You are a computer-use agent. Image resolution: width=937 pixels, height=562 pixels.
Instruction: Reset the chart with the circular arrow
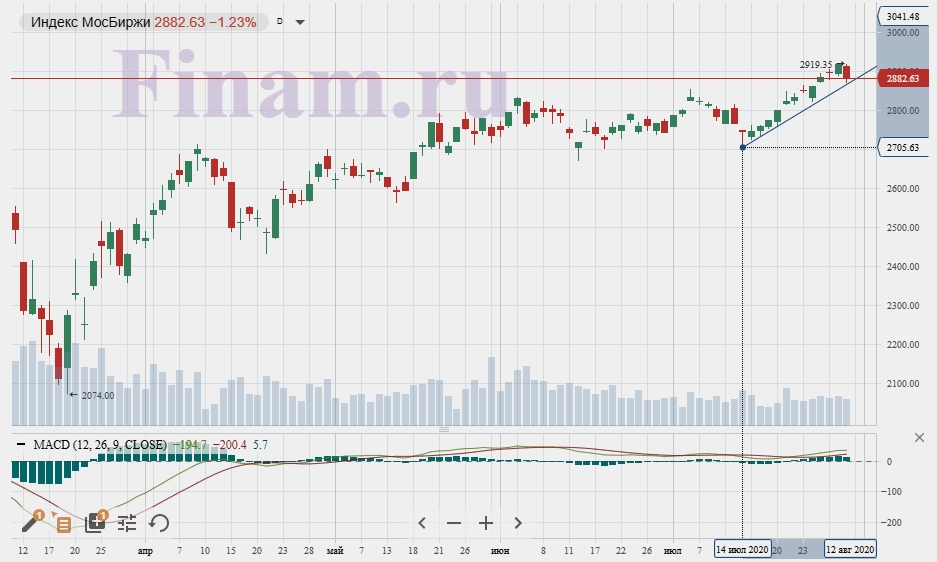click(x=159, y=523)
